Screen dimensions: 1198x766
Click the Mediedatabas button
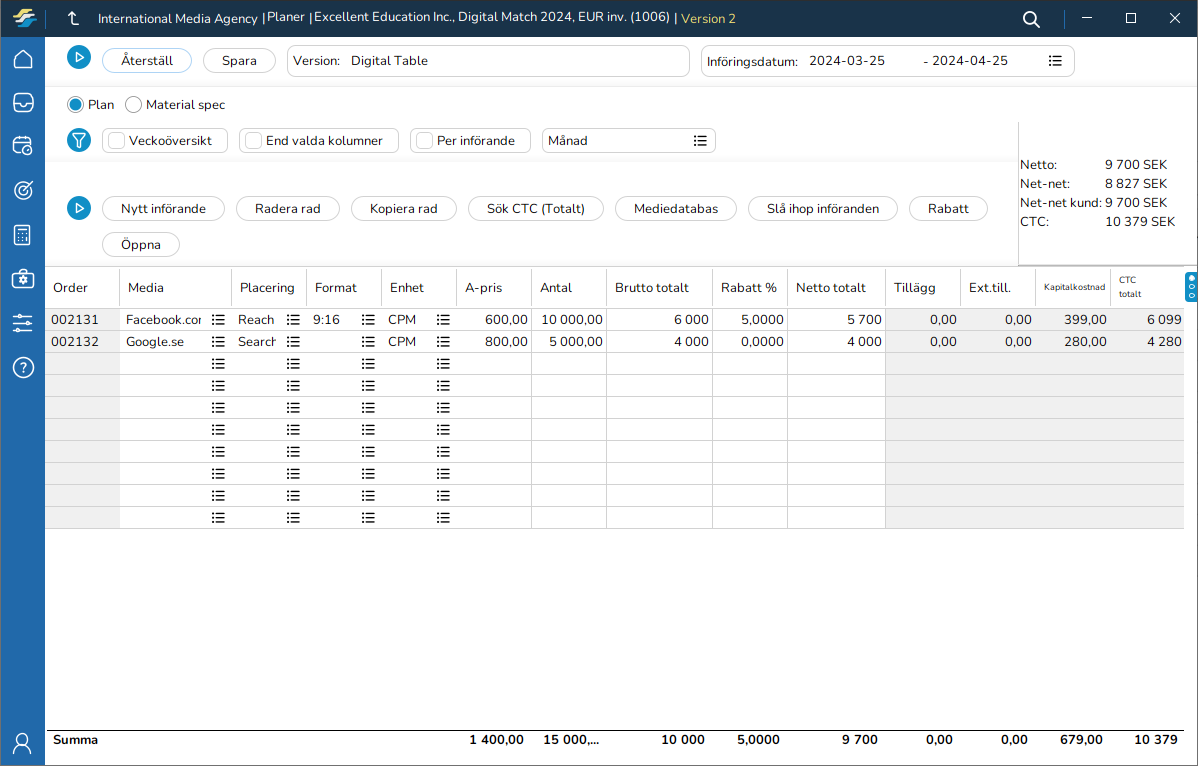tap(675, 209)
